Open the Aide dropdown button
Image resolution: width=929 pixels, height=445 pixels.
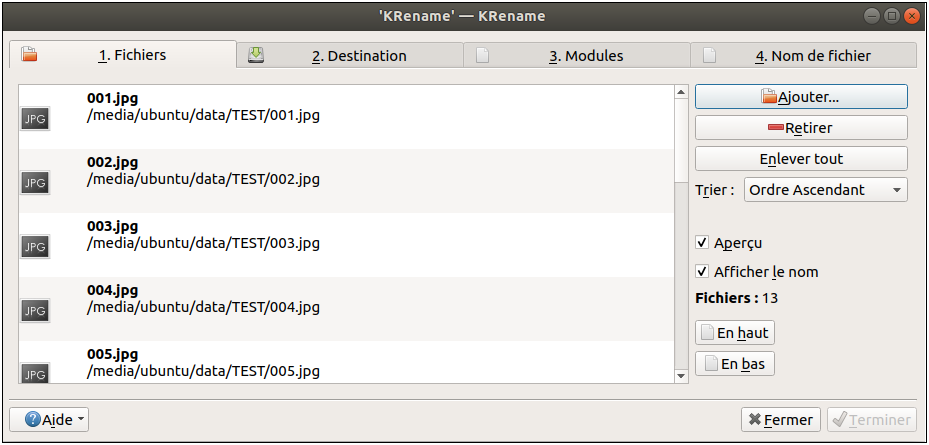(49, 420)
